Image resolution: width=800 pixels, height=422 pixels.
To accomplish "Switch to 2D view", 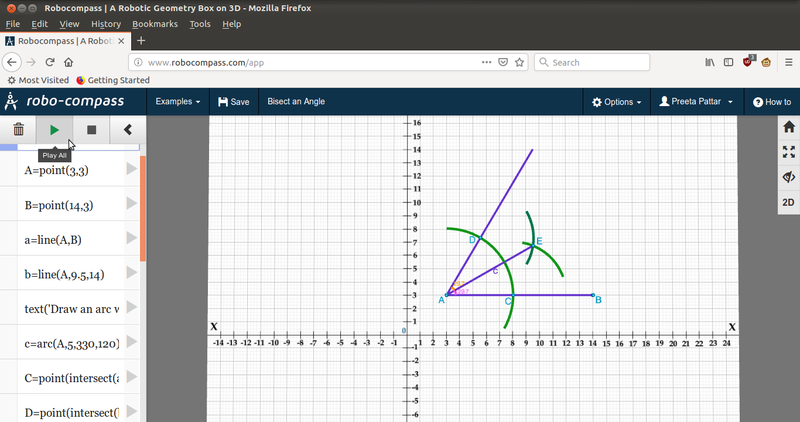I will point(788,202).
